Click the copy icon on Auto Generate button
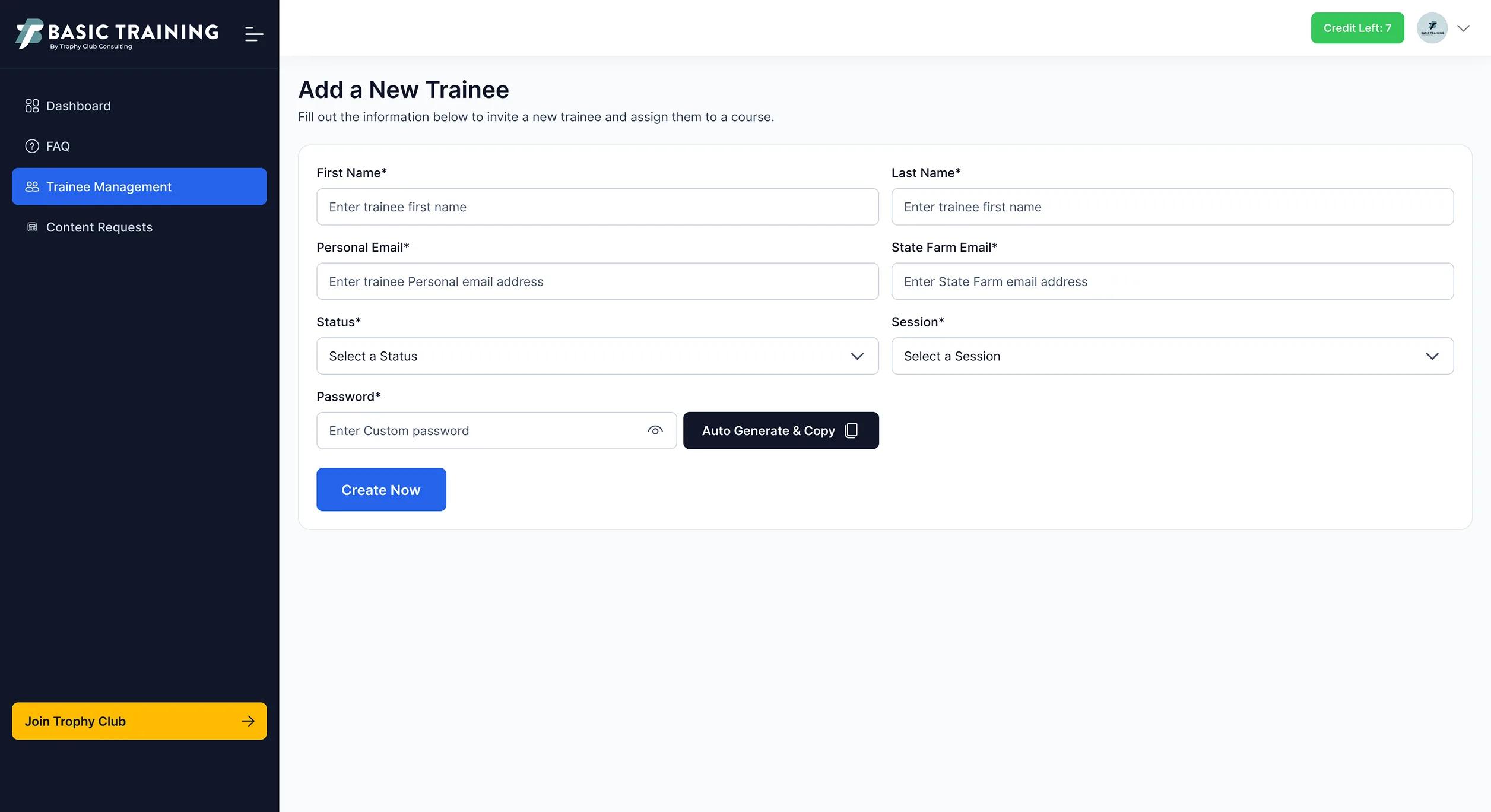The width and height of the screenshot is (1491, 812). (x=851, y=430)
